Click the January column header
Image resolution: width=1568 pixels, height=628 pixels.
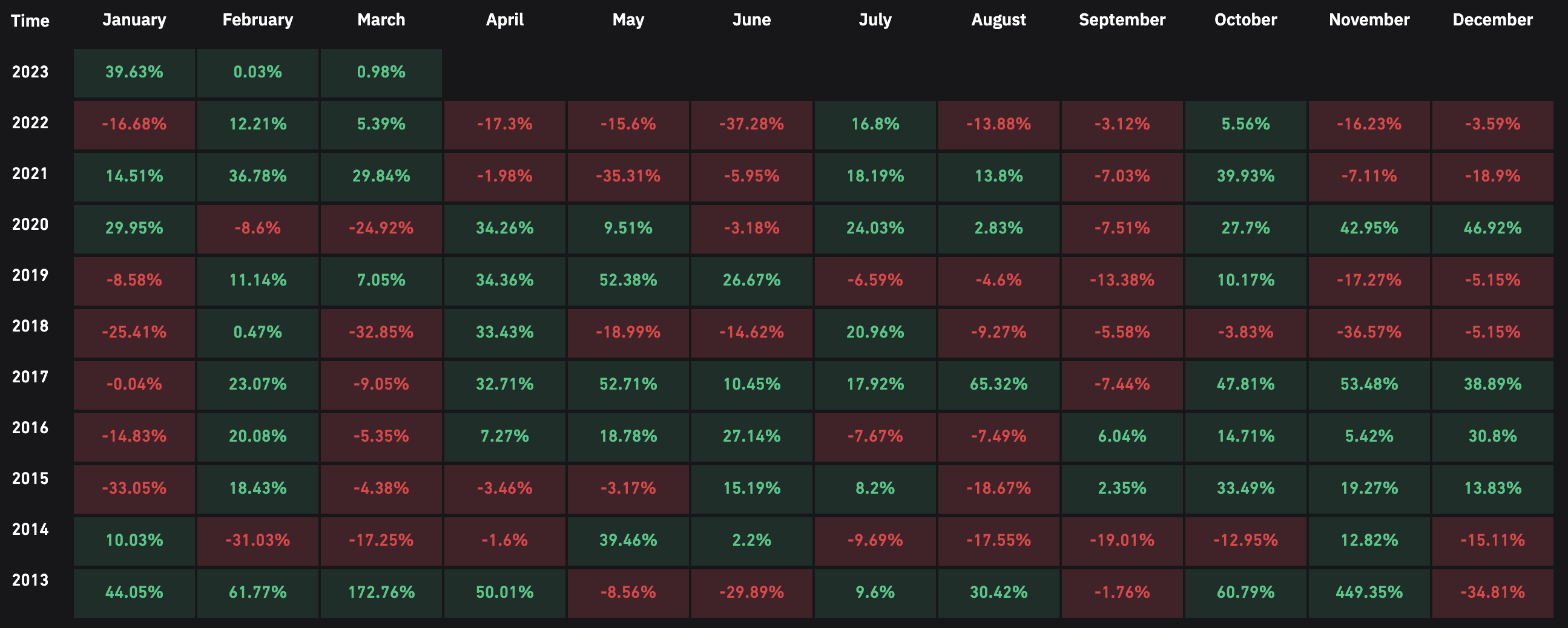click(134, 20)
